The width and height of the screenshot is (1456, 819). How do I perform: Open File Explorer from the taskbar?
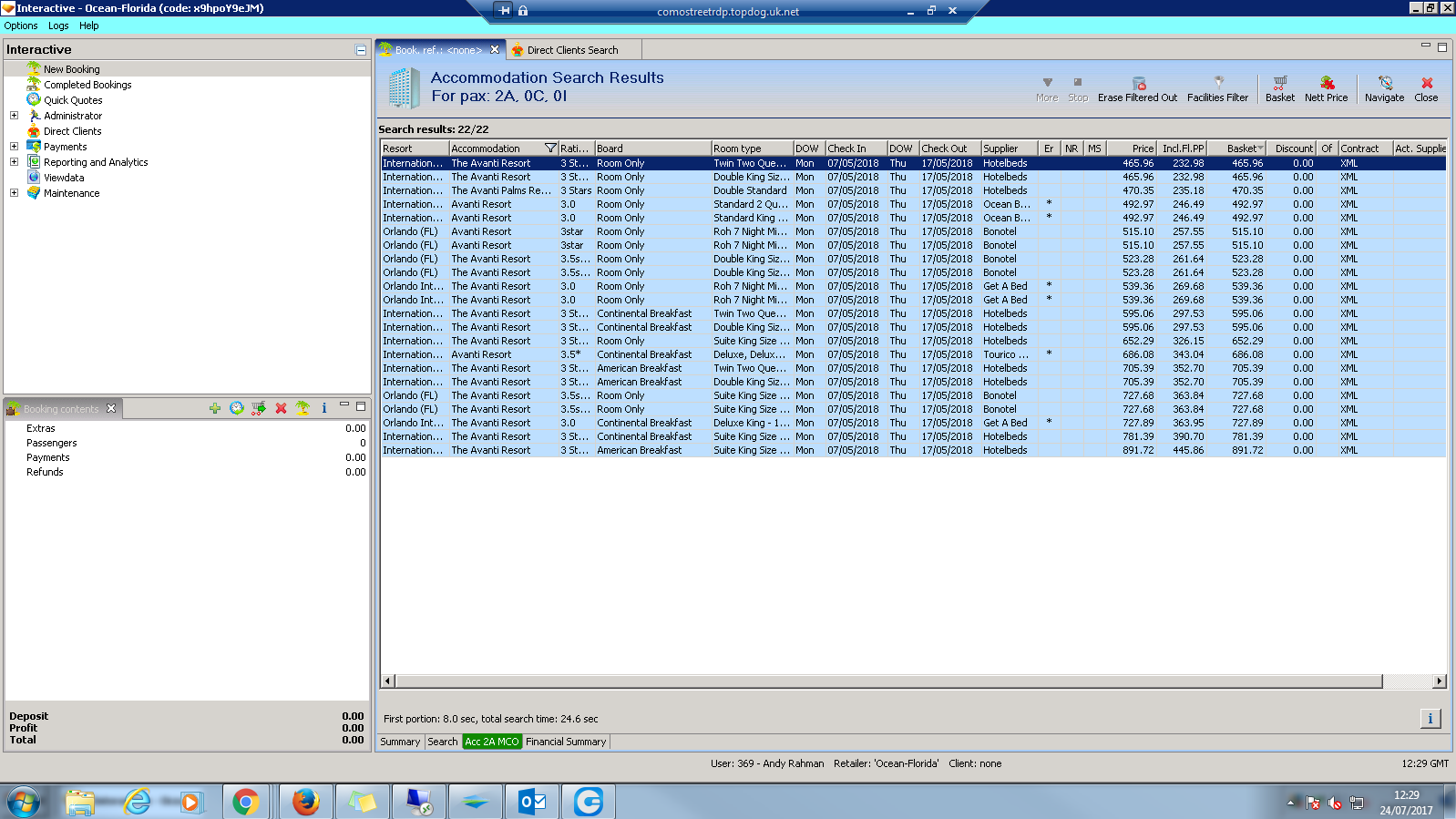[x=80, y=802]
